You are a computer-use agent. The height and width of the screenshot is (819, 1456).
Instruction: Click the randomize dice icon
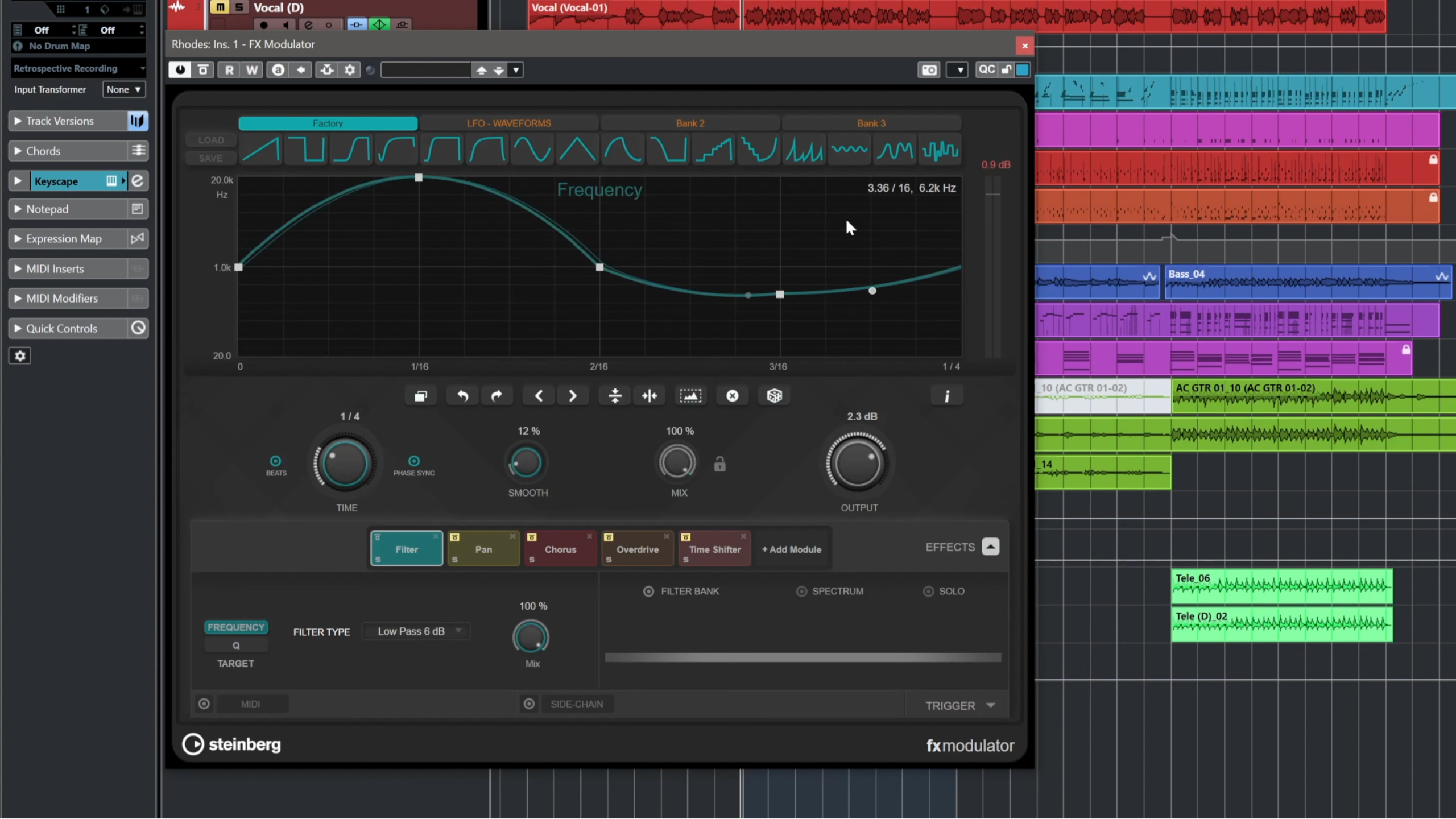click(774, 396)
